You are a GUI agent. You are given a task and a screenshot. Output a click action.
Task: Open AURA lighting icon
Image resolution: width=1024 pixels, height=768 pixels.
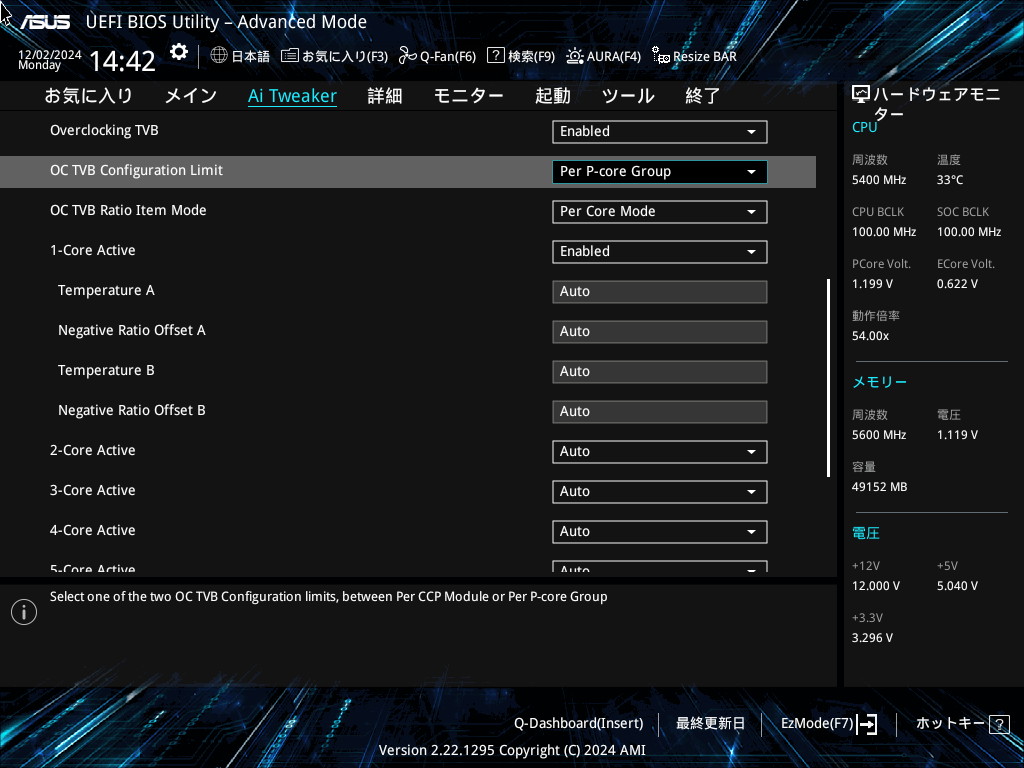click(575, 56)
